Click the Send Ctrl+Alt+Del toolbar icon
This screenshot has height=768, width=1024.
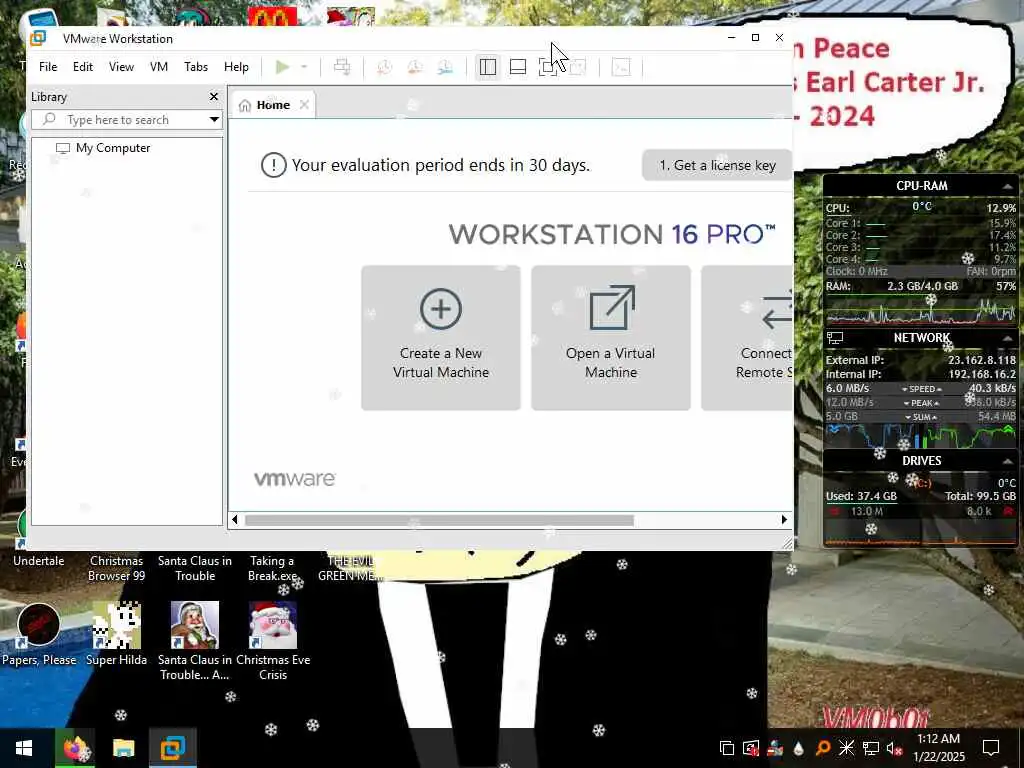(342, 67)
